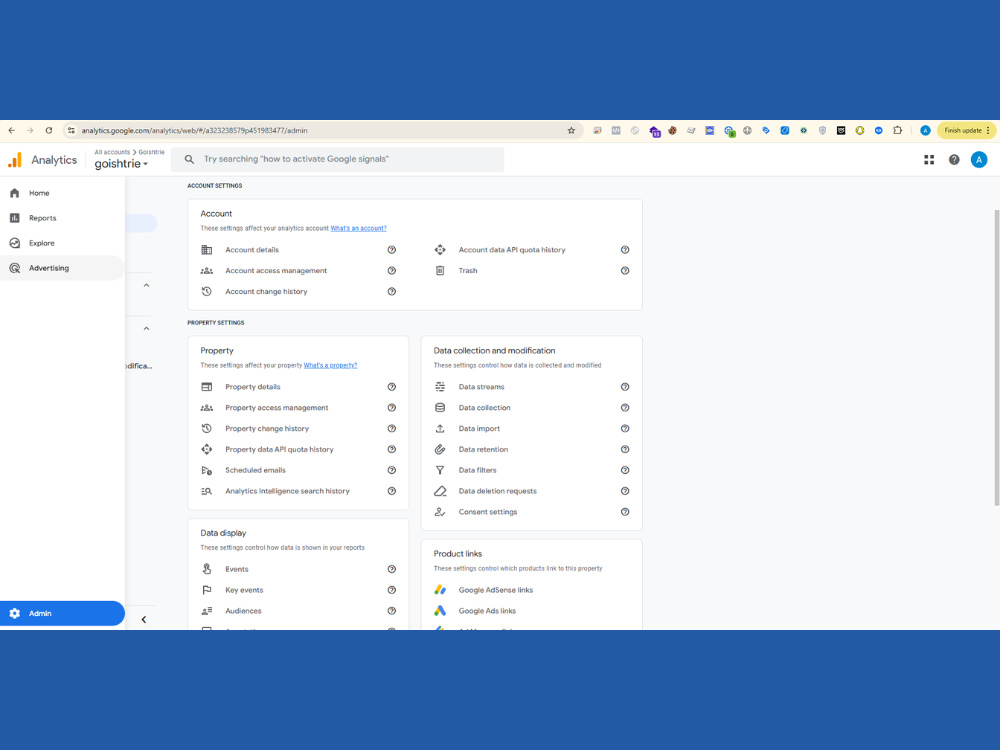The width and height of the screenshot is (1000, 750).
Task: Click the Data deletion requests eraser icon
Action: 440,491
